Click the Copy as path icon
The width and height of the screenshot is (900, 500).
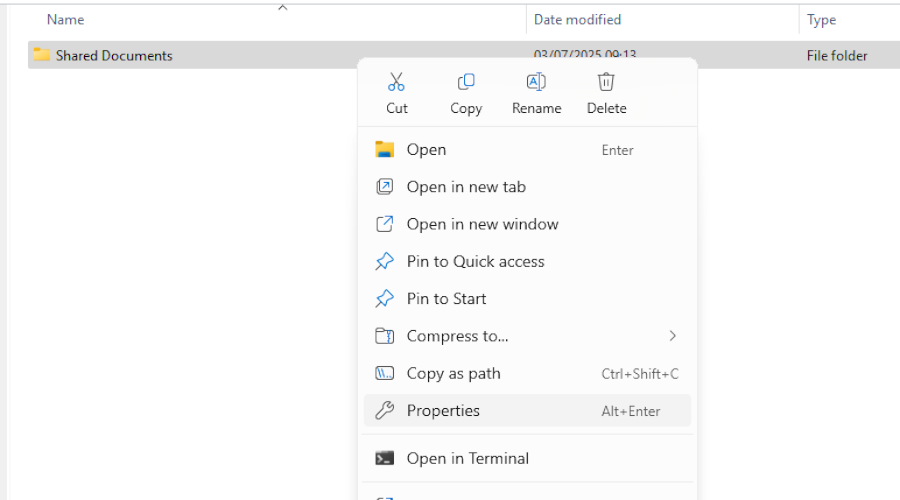point(385,374)
